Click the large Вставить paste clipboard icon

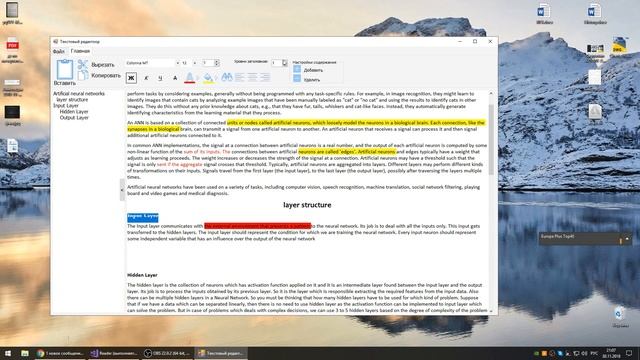[x=64, y=69]
